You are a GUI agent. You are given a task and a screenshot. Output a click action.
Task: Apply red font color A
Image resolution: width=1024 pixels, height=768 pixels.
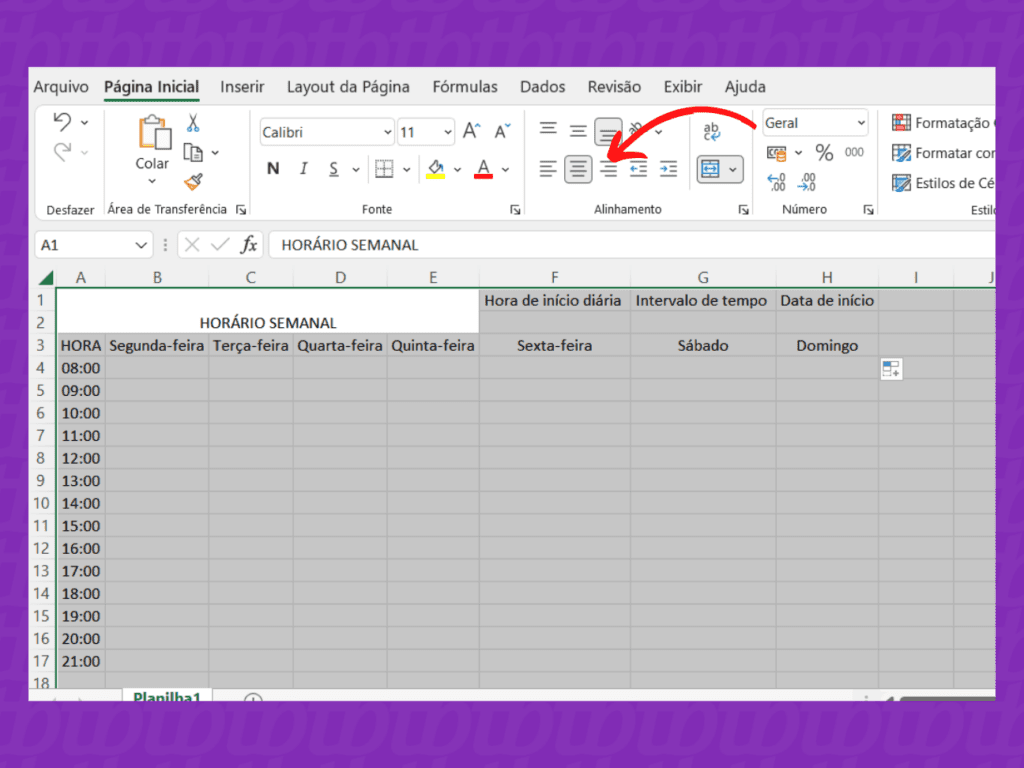[483, 169]
